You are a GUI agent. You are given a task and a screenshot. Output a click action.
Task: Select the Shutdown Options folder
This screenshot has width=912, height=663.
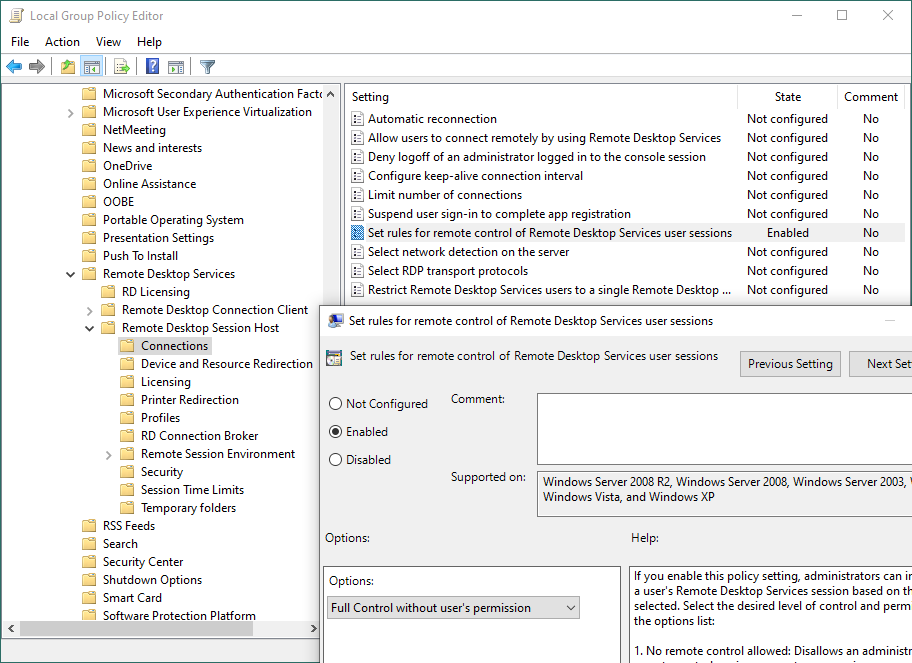[x=152, y=580]
